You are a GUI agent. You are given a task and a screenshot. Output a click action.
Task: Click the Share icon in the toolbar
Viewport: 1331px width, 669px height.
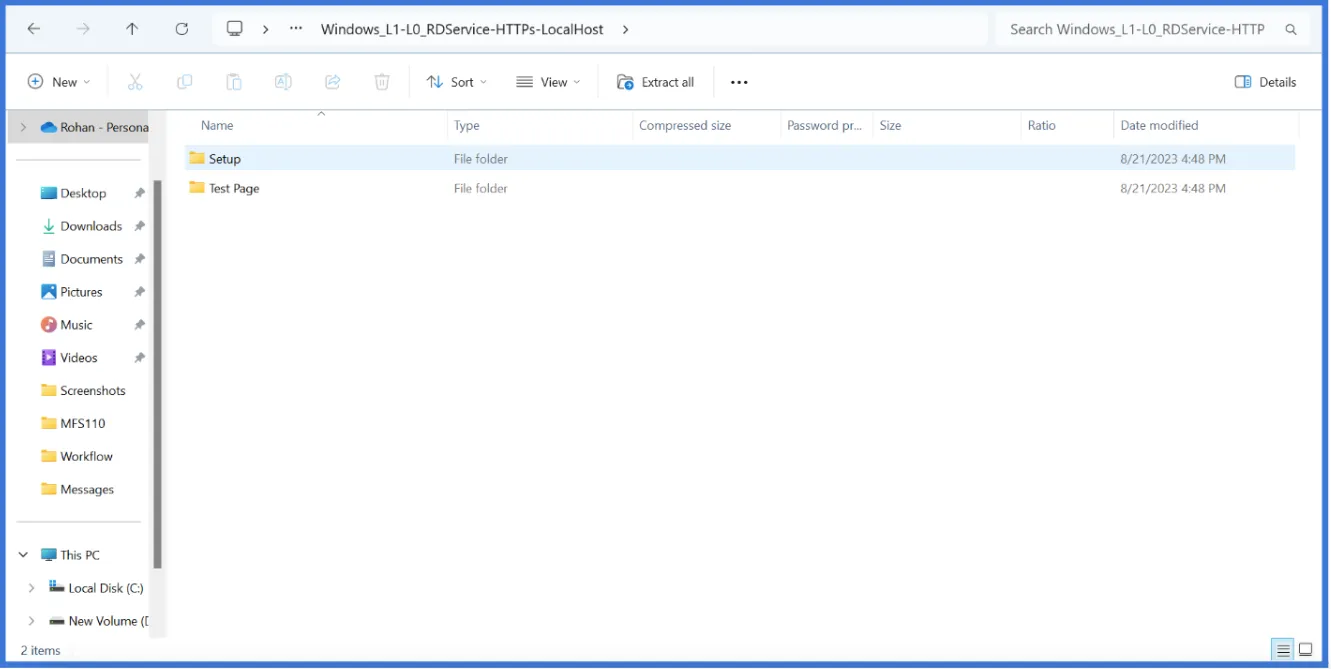click(333, 82)
